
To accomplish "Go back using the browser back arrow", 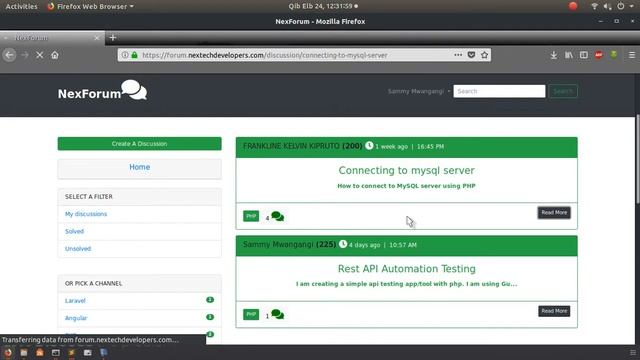I will pyautogui.click(x=9, y=55).
